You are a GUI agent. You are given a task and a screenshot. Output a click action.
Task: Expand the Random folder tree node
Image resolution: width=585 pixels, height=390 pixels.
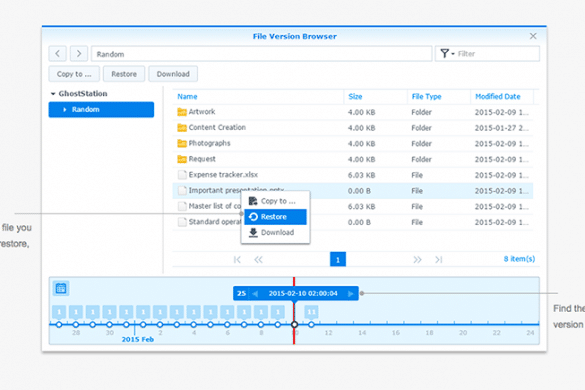coord(65,109)
